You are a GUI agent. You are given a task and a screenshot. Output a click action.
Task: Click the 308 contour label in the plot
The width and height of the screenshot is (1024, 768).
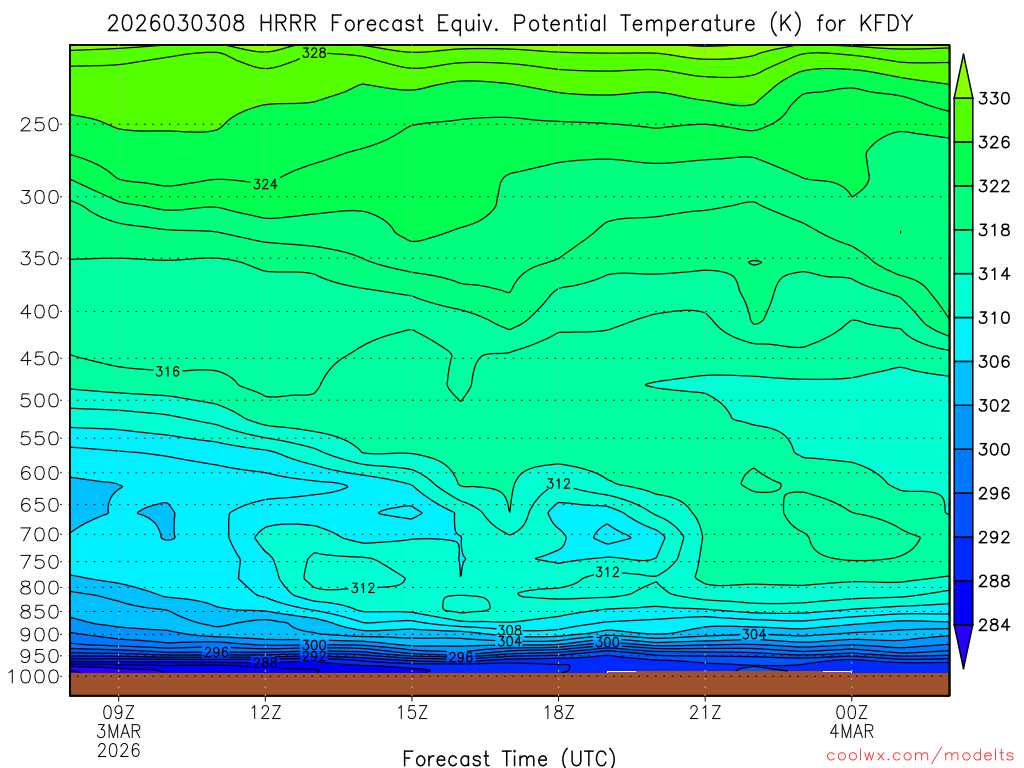pyautogui.click(x=510, y=630)
